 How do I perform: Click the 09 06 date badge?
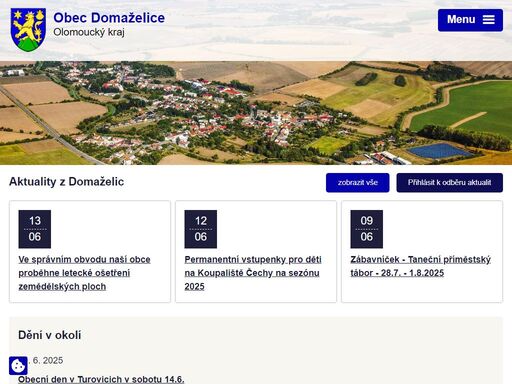pos(367,229)
